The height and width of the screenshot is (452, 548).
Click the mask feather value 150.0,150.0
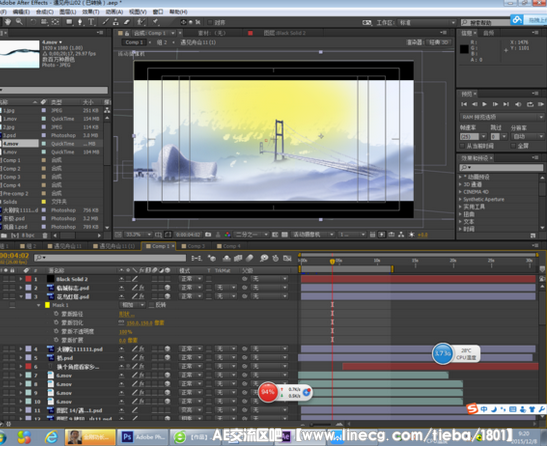(x=139, y=323)
